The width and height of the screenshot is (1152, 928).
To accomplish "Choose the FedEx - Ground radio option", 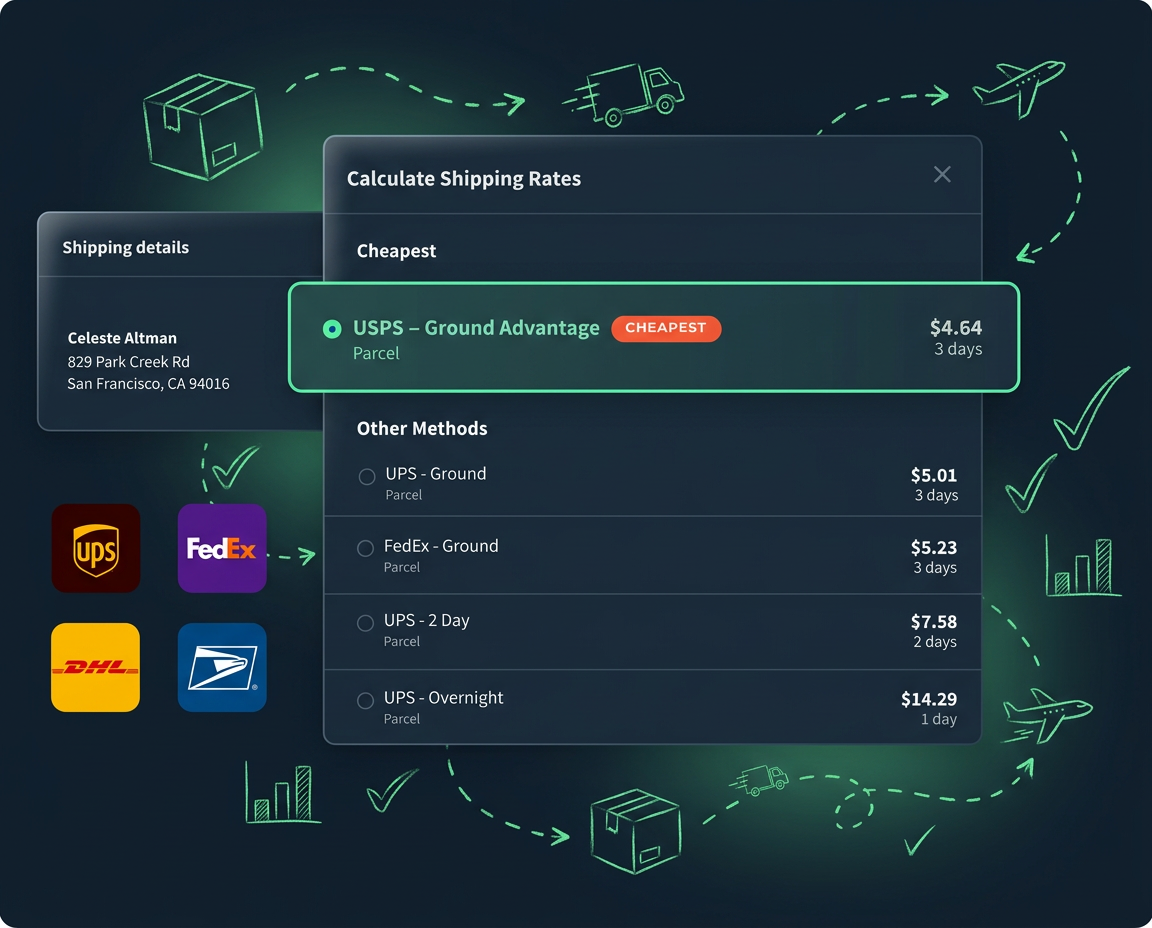I will click(365, 548).
